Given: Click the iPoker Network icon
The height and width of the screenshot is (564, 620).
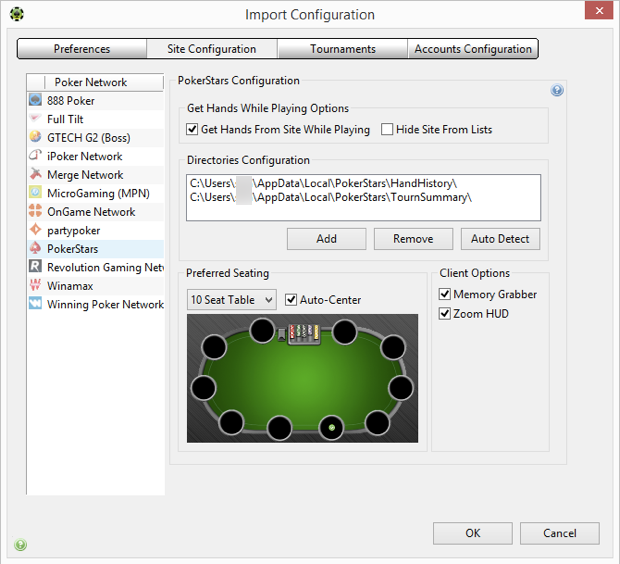Looking at the screenshot, I should point(35,155).
